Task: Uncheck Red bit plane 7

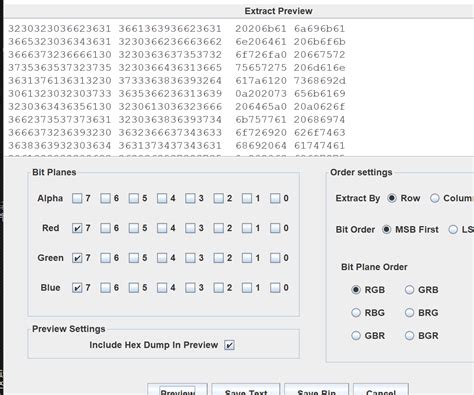Action: coord(77,228)
